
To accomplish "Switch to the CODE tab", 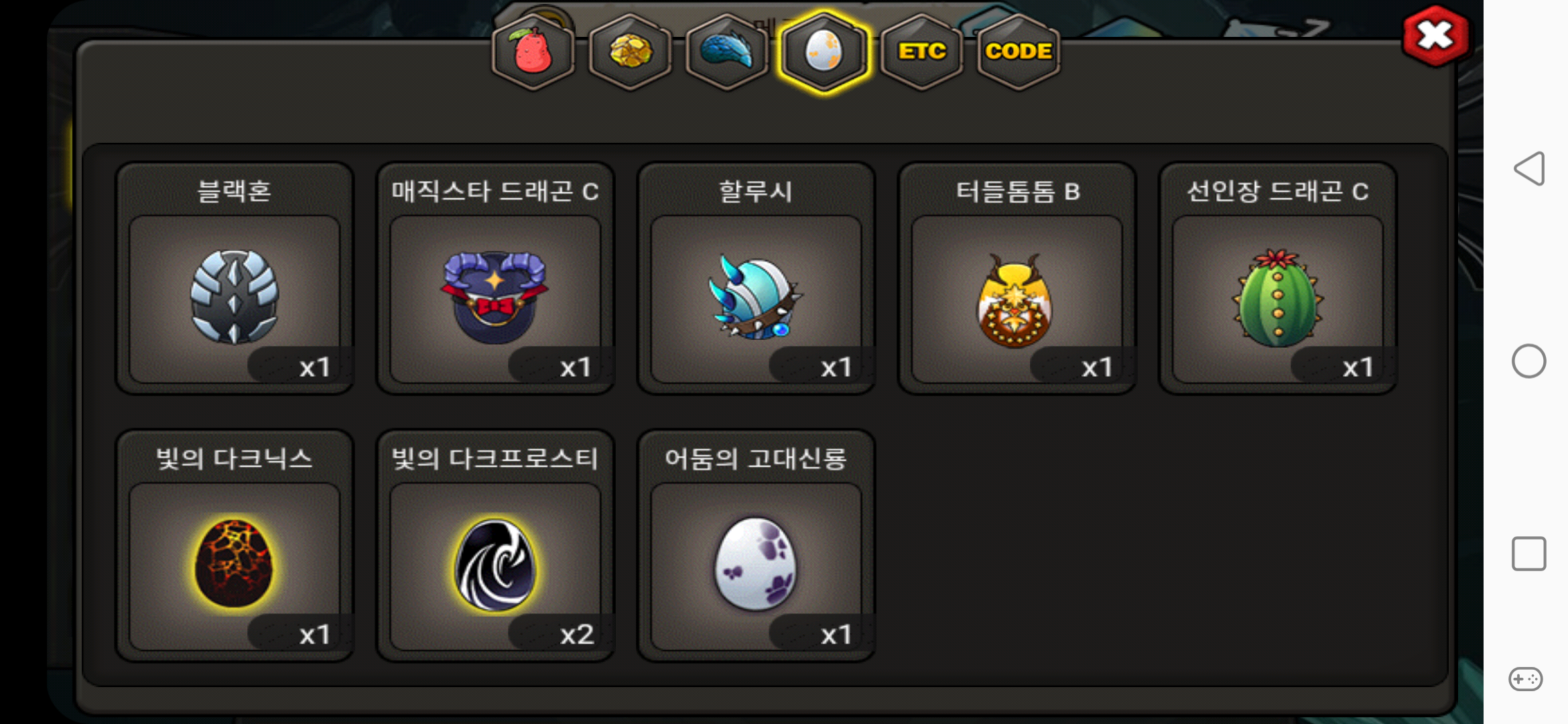I will click(x=1018, y=52).
